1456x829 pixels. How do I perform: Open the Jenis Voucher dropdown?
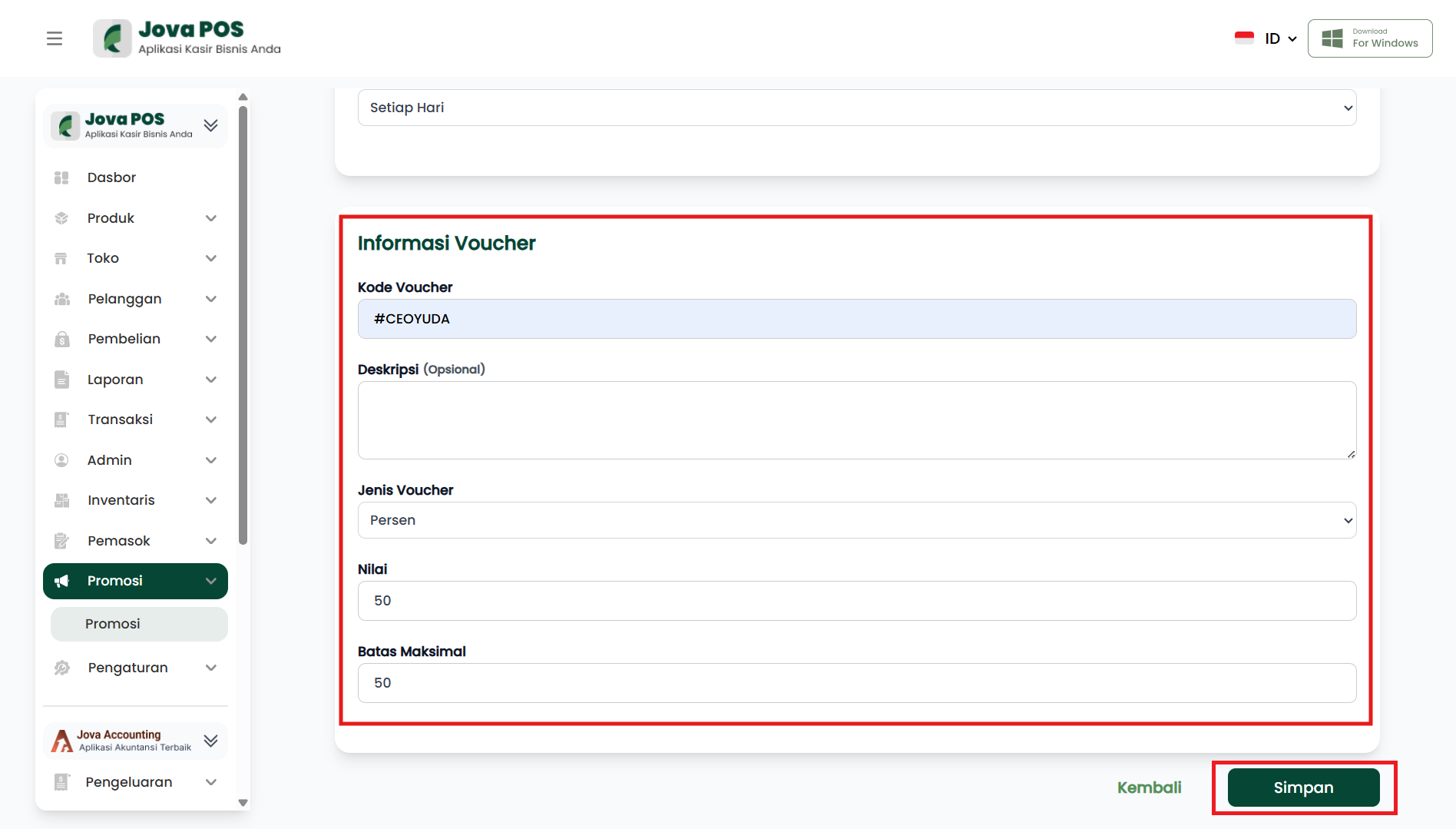pos(856,520)
